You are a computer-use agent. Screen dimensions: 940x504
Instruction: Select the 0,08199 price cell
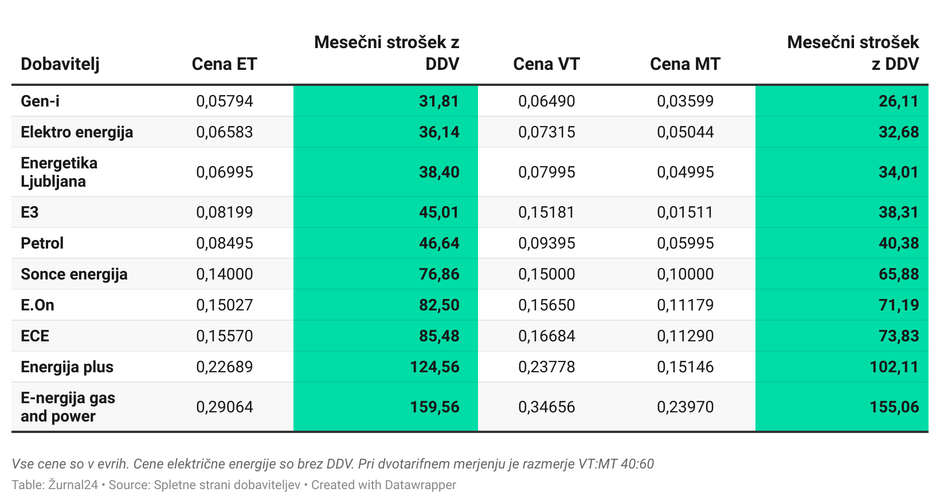tap(224, 212)
